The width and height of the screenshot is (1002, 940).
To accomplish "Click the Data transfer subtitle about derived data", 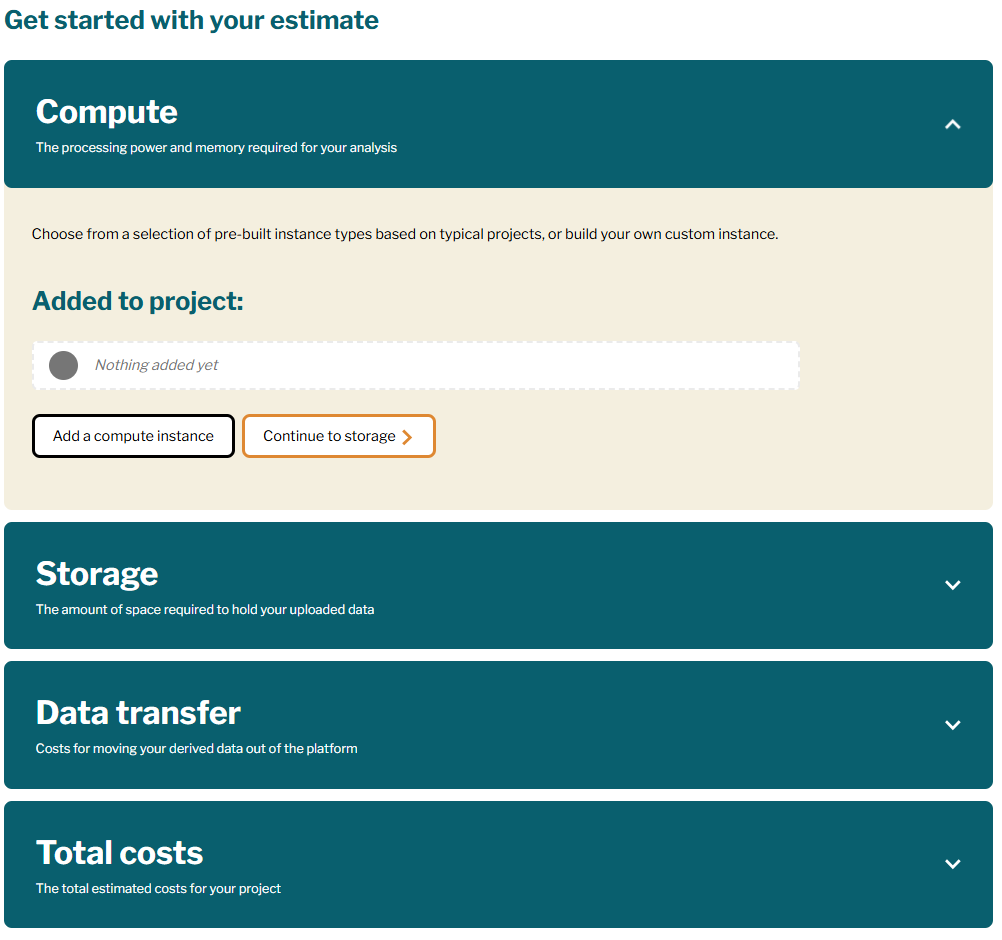I will click(196, 748).
